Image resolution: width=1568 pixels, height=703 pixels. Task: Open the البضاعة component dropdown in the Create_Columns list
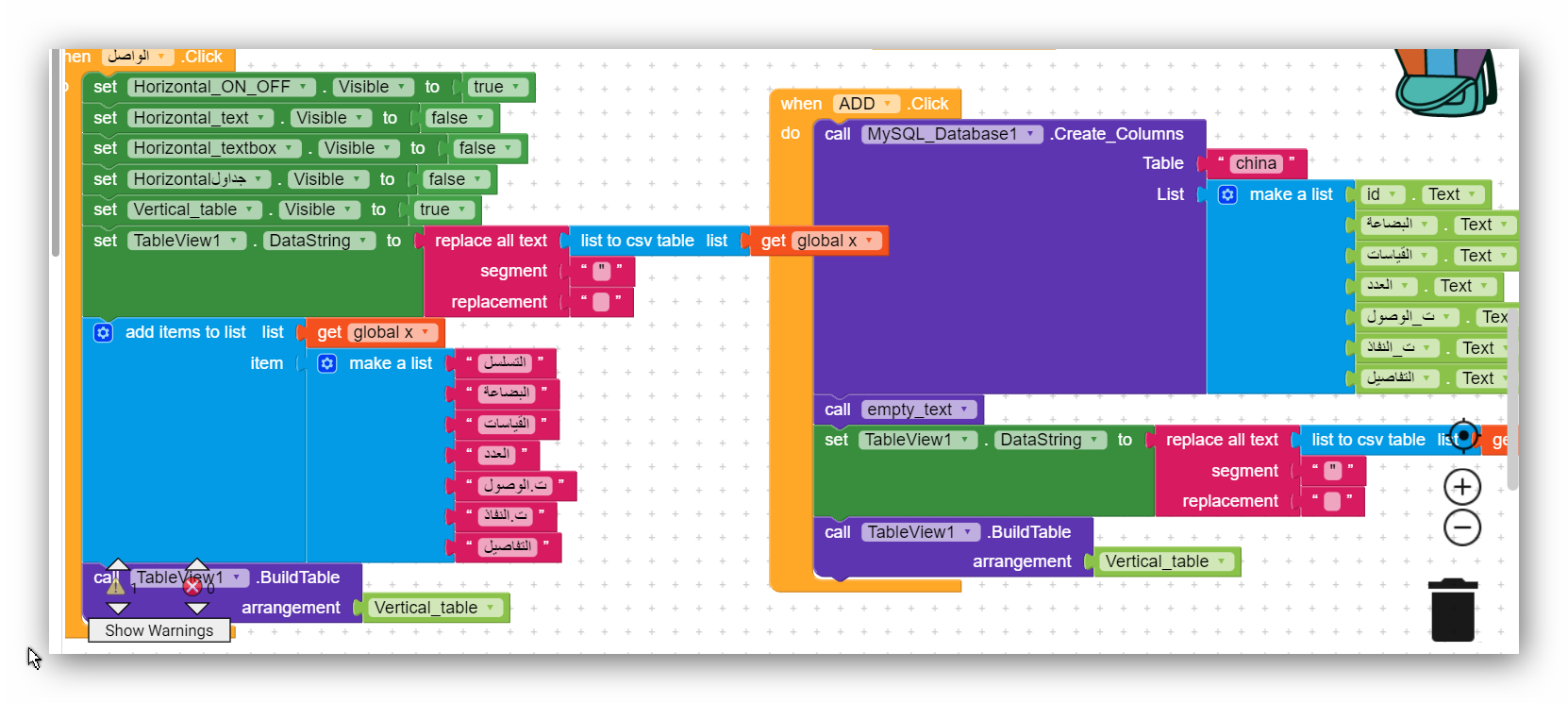pos(1398,225)
